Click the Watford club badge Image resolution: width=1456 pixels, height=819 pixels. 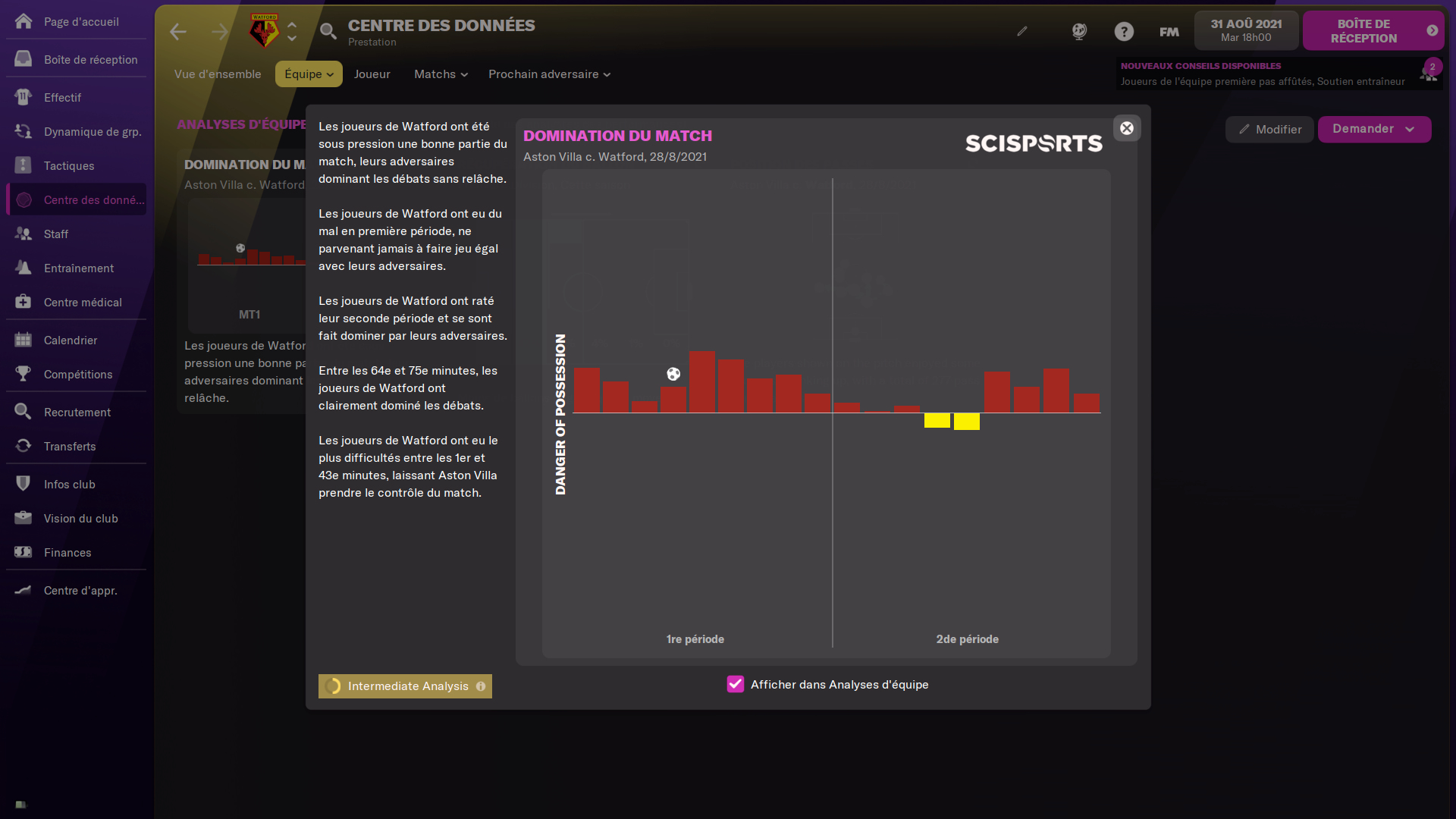point(264,30)
